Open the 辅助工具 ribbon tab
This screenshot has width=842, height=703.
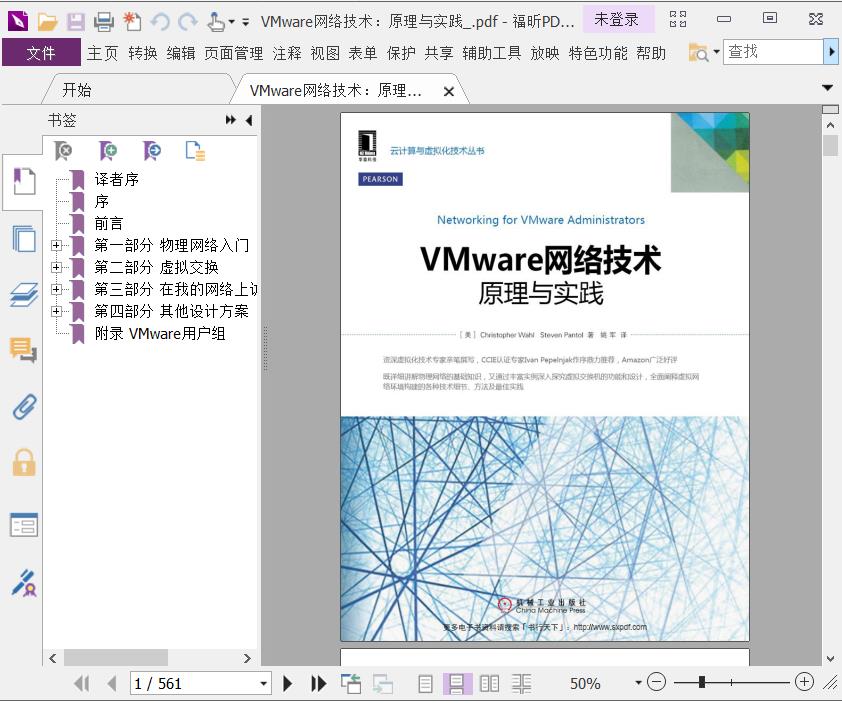pos(491,53)
